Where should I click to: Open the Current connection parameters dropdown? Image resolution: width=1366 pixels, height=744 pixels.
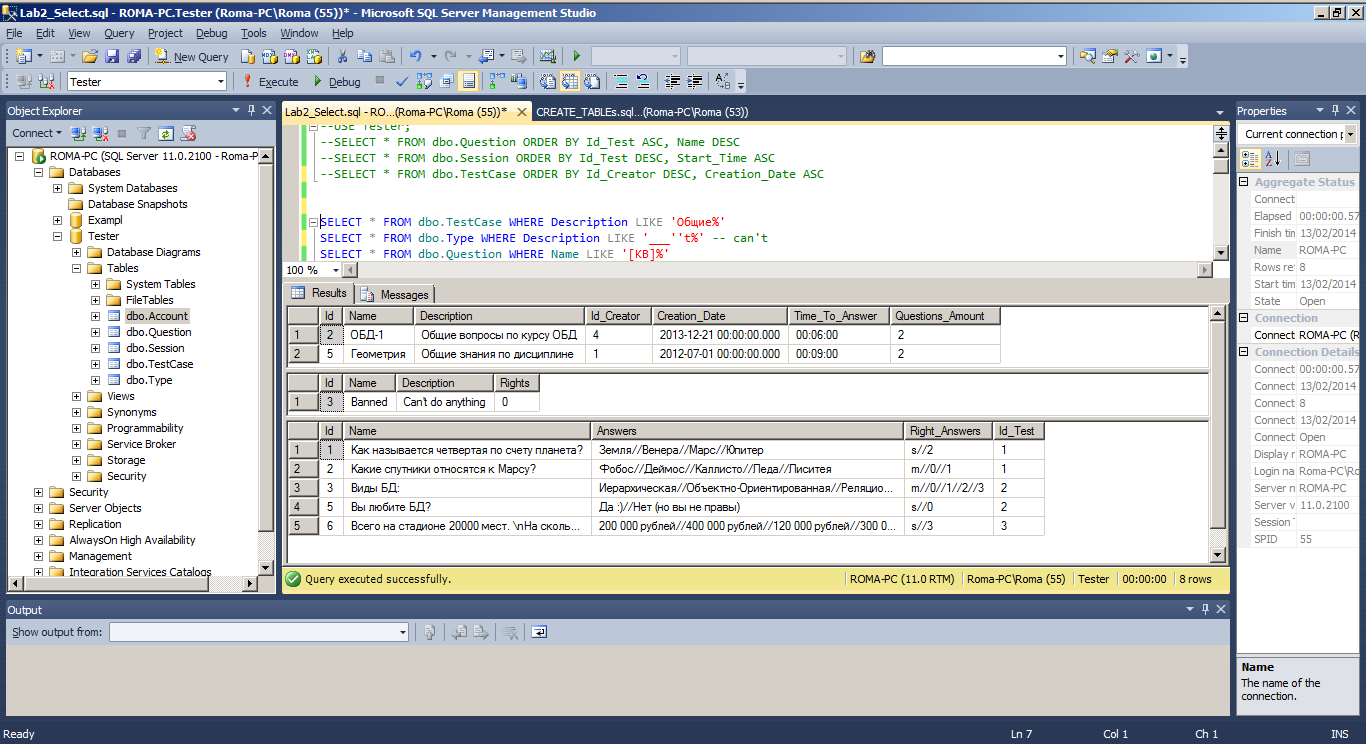1350,134
